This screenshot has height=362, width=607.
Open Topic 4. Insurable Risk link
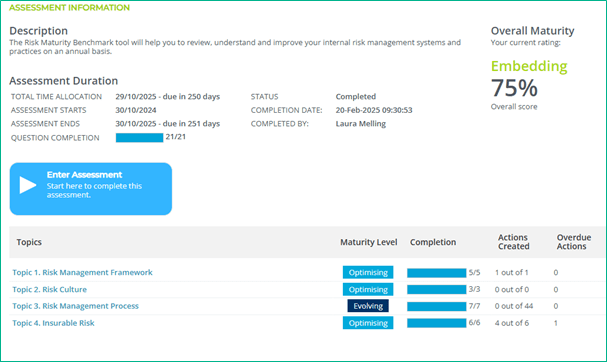point(53,323)
